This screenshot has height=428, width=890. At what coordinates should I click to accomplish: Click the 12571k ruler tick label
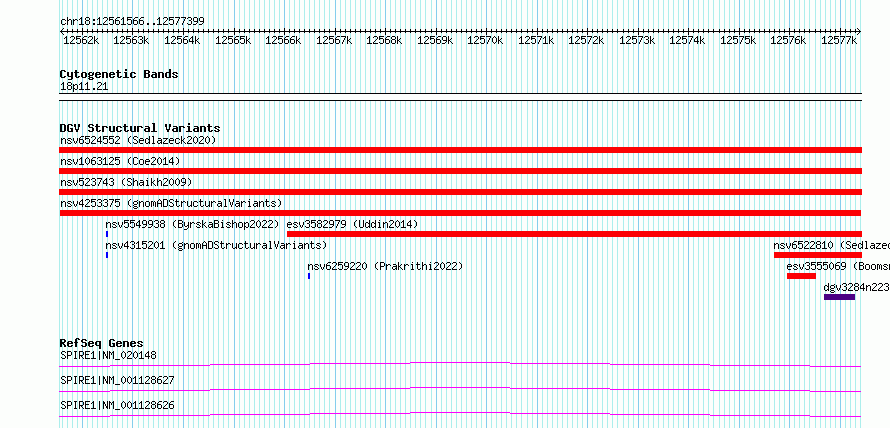click(x=536, y=40)
